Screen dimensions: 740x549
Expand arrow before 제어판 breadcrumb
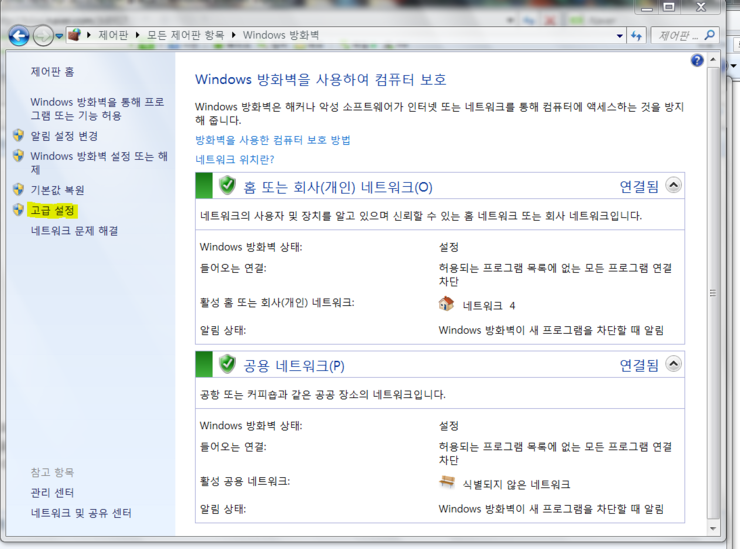(x=89, y=35)
